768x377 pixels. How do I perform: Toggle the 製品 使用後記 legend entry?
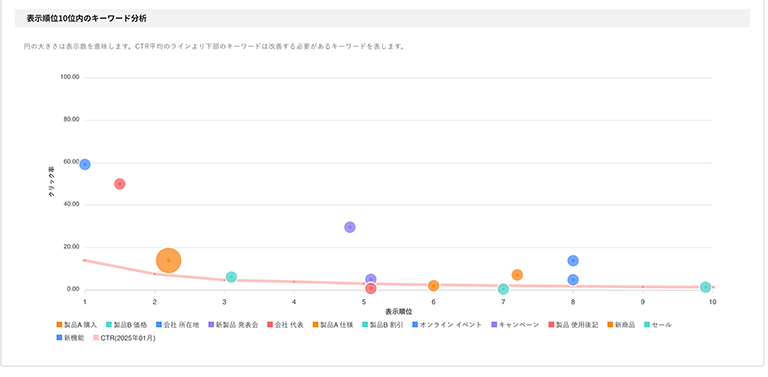pos(573,325)
